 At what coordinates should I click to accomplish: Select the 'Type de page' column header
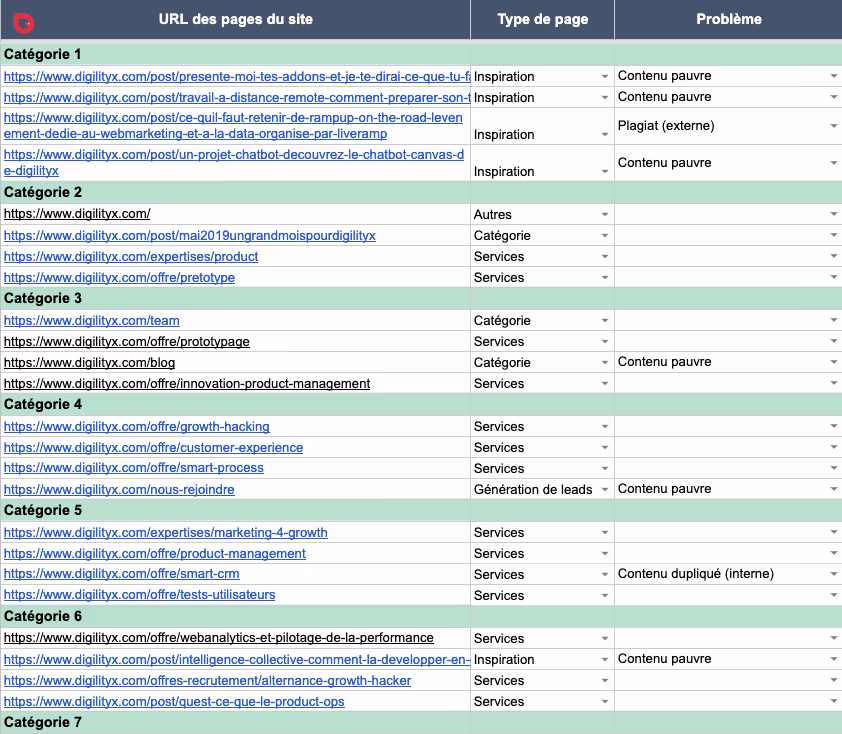(x=542, y=19)
